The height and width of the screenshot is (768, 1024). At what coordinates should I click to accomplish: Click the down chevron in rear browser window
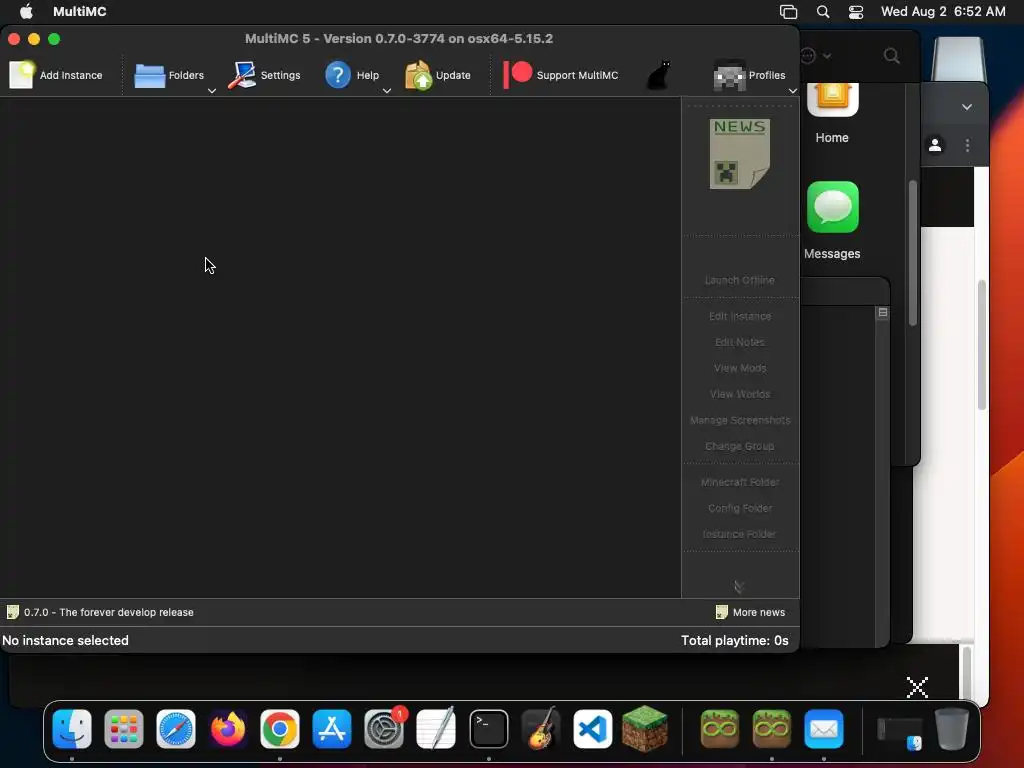click(967, 106)
